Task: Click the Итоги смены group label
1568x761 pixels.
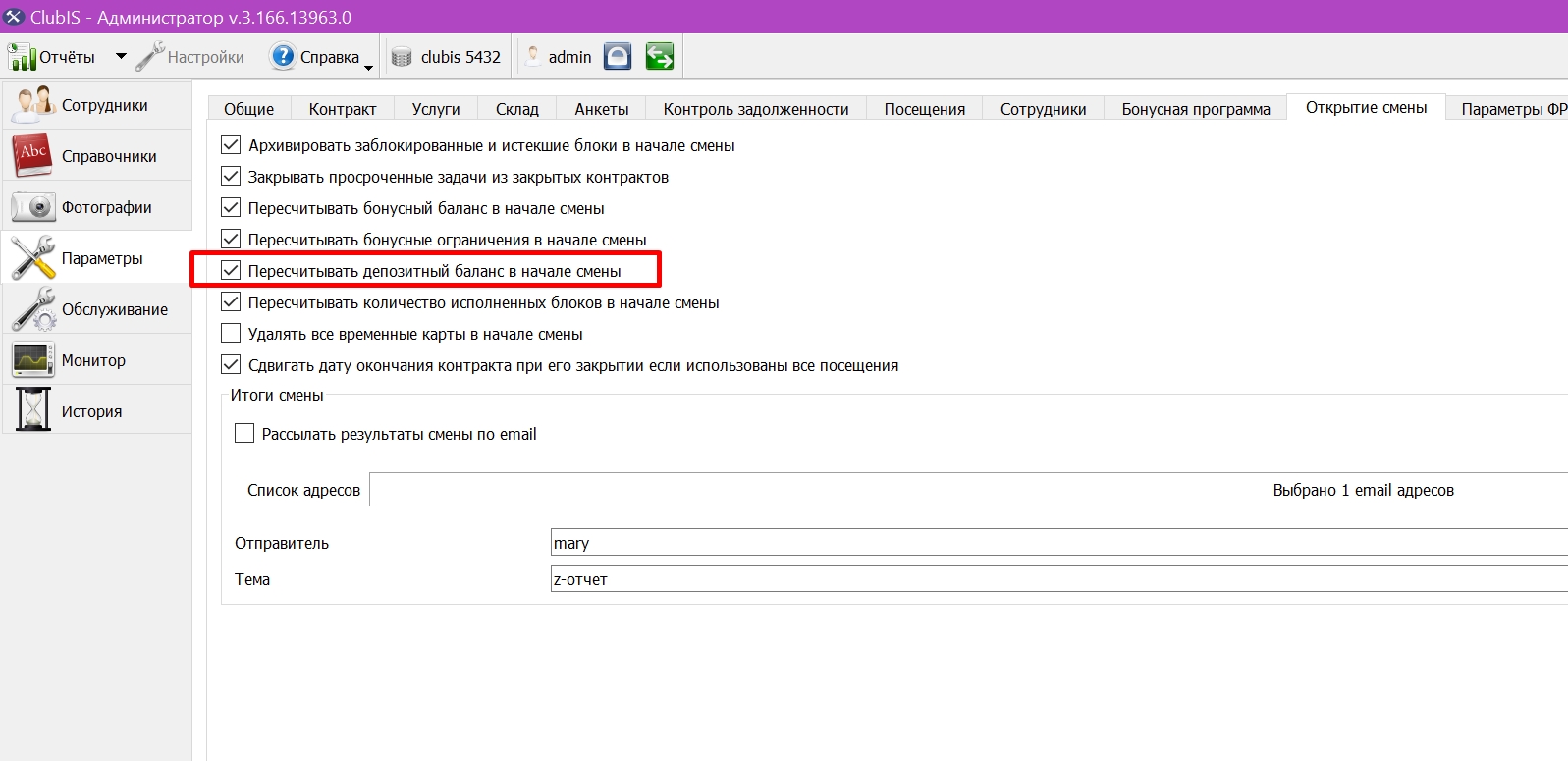Action: point(277,395)
